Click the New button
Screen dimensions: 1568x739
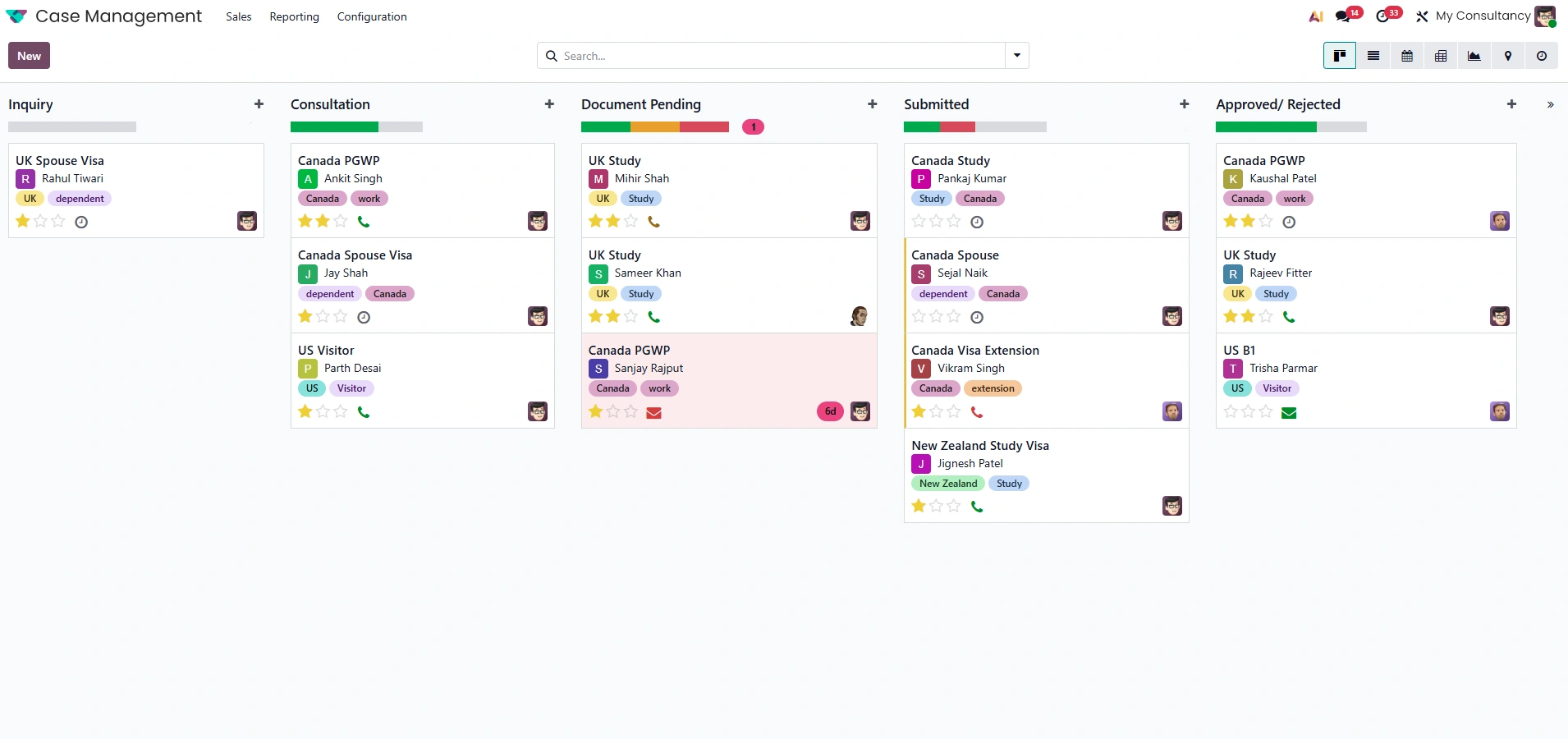[x=29, y=55]
